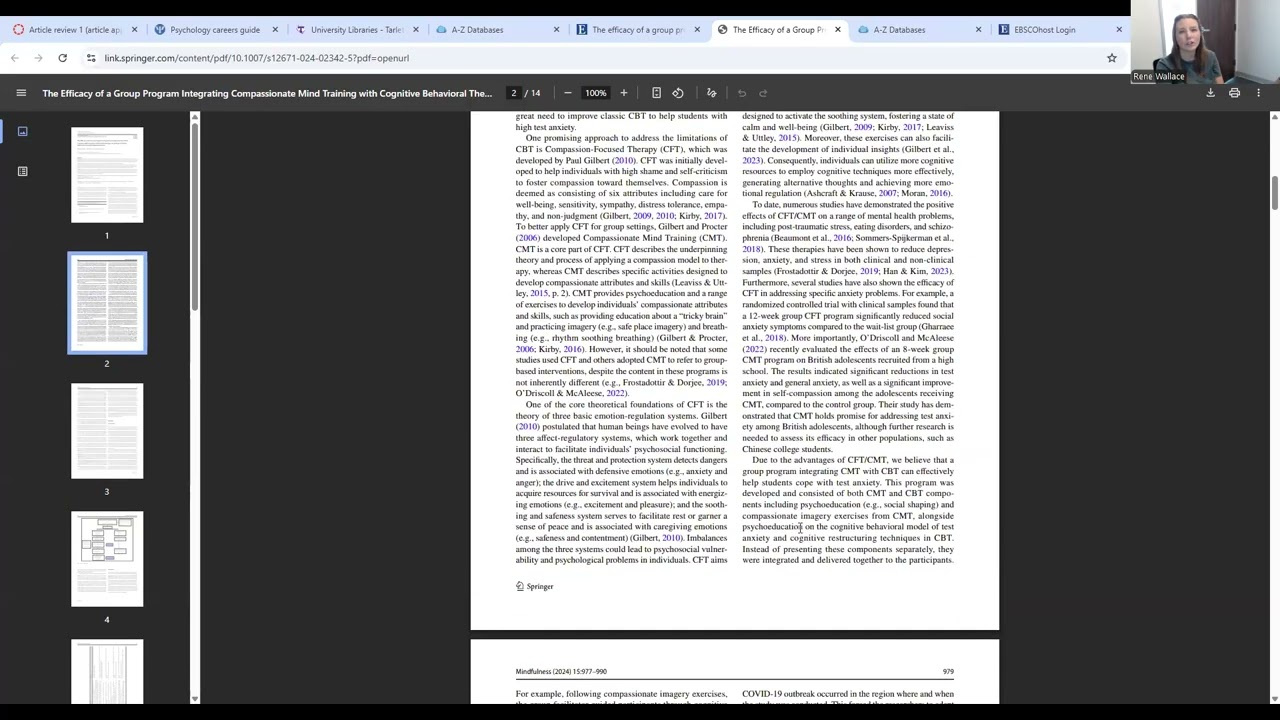Bookmark this page with the star
Image resolution: width=1280 pixels, height=720 pixels.
tap(1111, 58)
